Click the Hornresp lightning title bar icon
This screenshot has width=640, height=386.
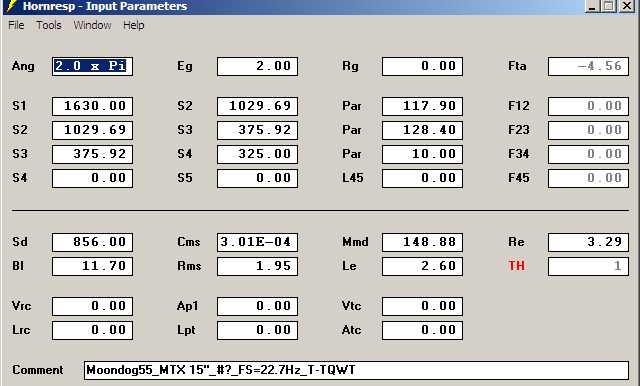[x=12, y=6]
